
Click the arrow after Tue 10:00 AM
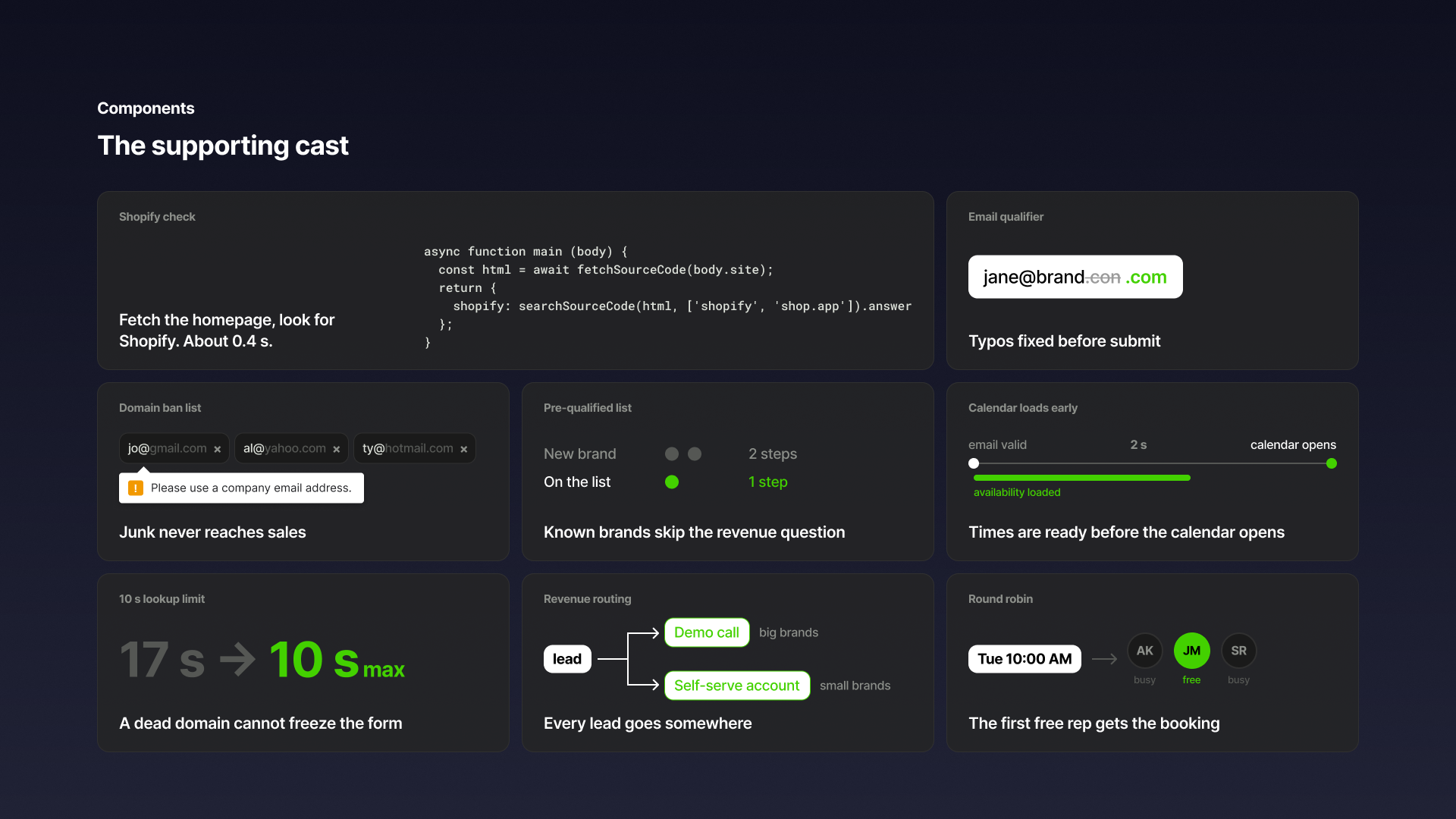coord(1104,659)
